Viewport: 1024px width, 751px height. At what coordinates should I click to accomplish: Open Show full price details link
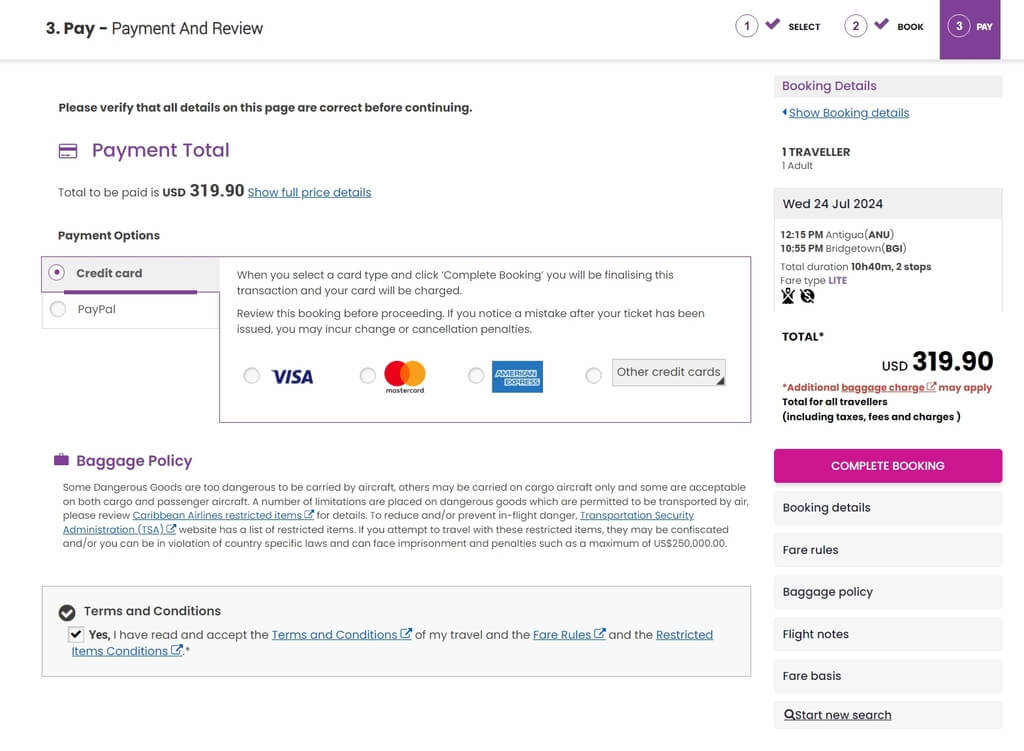point(309,193)
